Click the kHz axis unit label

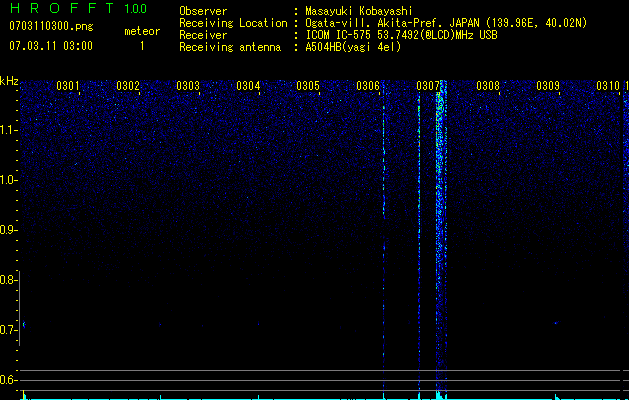(9, 81)
